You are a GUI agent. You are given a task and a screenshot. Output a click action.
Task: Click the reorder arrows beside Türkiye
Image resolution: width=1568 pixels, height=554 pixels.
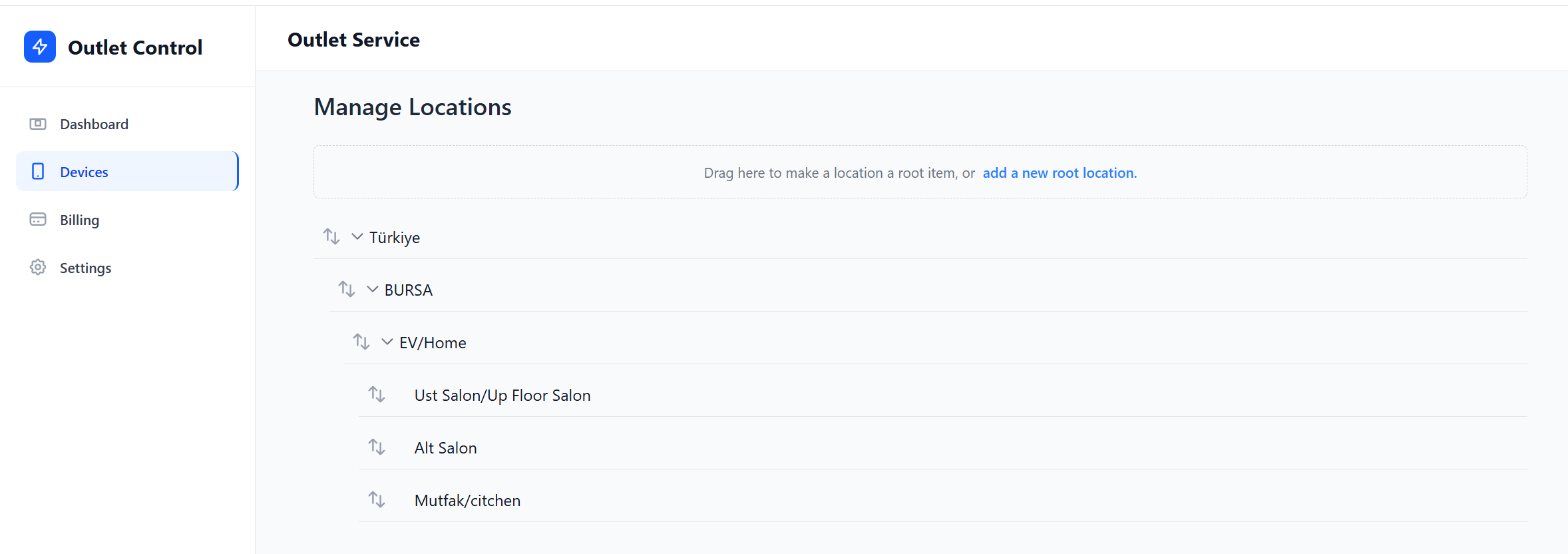click(331, 236)
